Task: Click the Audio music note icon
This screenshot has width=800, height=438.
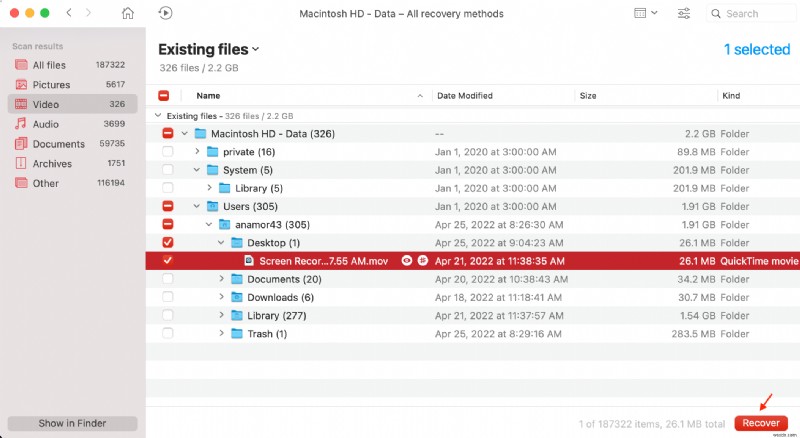Action: tap(21, 124)
